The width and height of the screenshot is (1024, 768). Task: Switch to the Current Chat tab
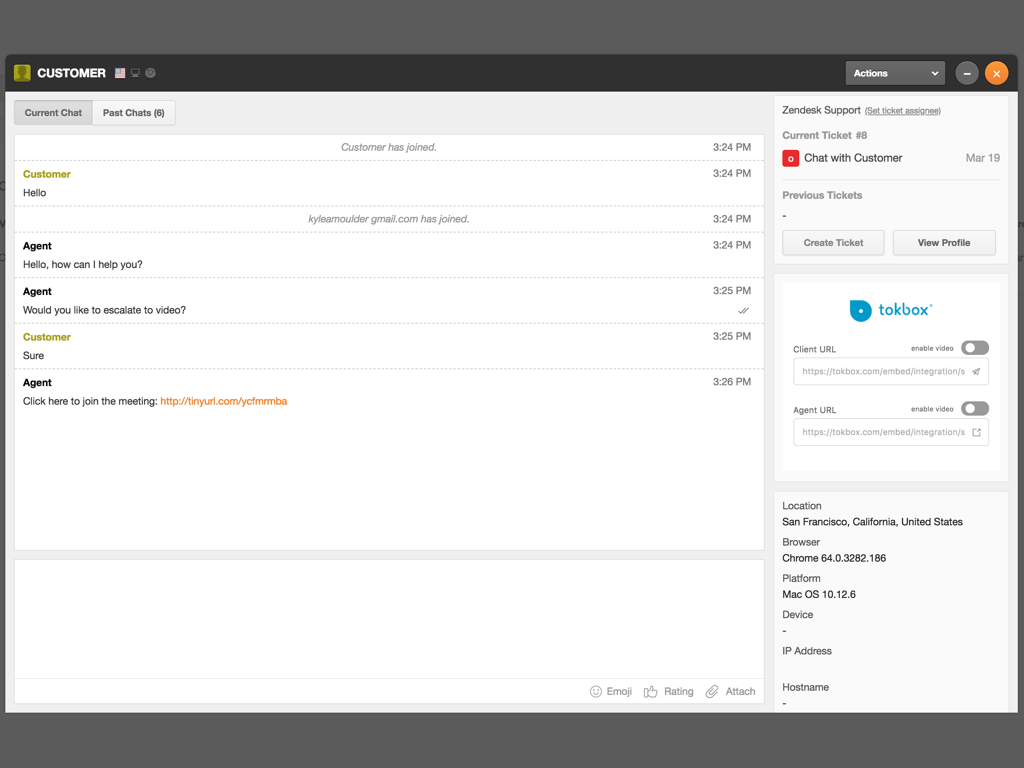point(53,113)
